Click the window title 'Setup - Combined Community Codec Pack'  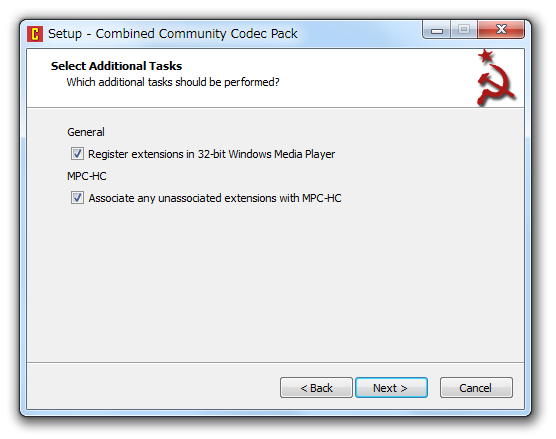173,34
